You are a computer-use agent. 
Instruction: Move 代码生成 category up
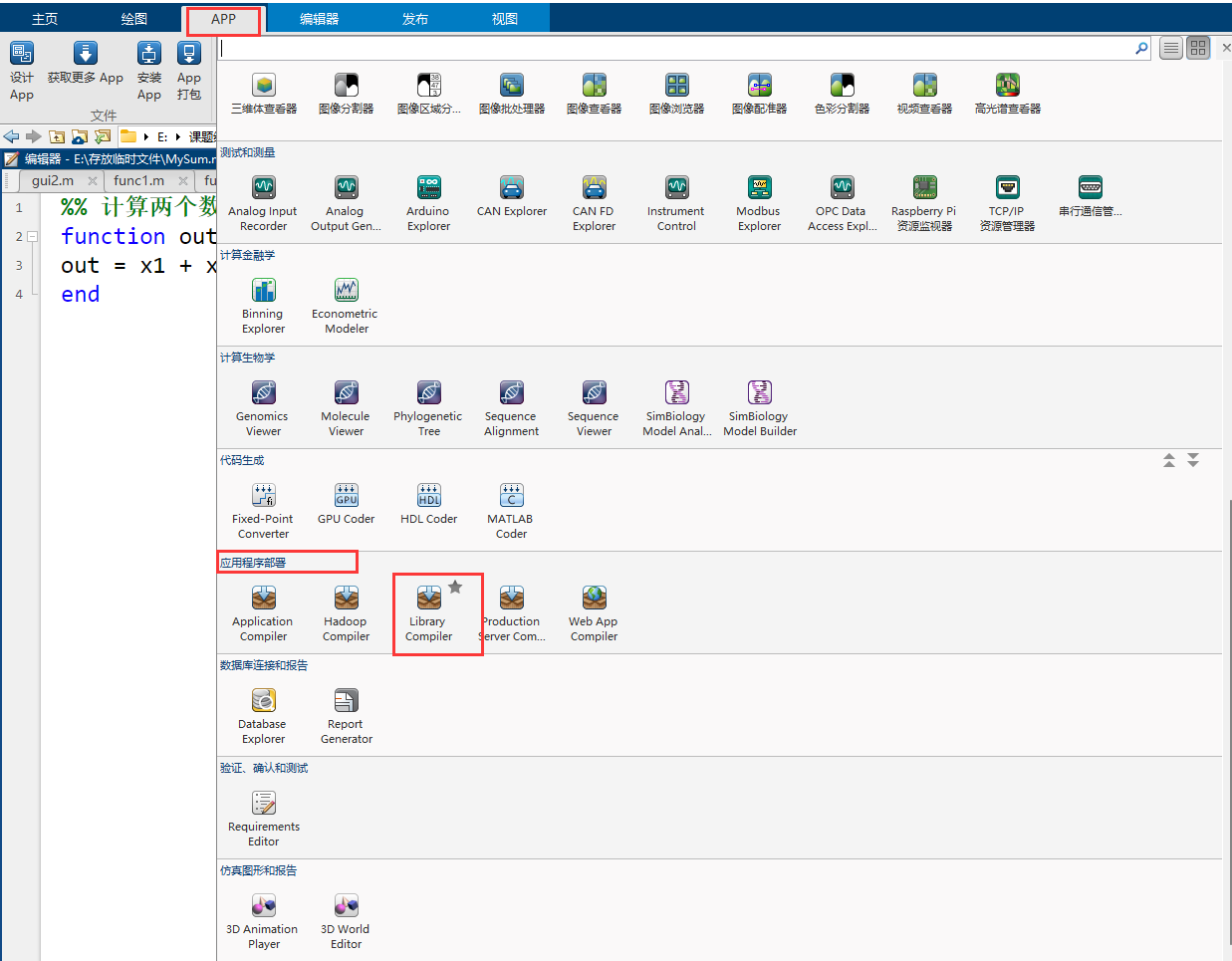tap(1169, 460)
